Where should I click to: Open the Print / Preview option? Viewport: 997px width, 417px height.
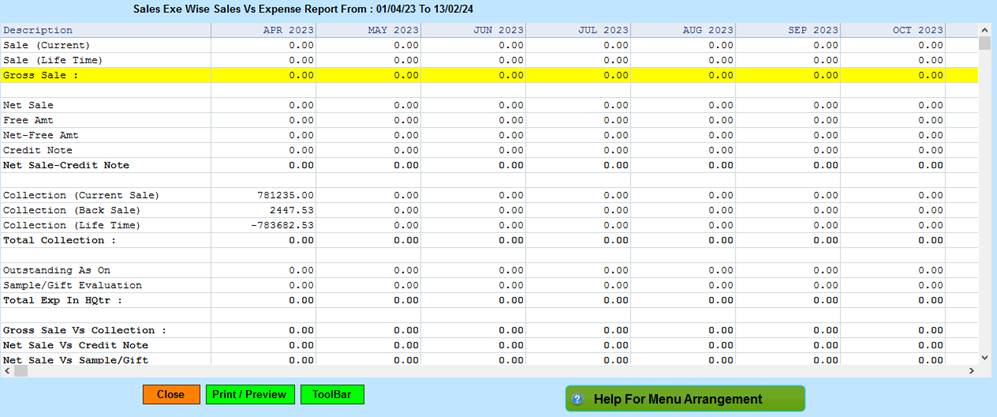click(x=251, y=395)
